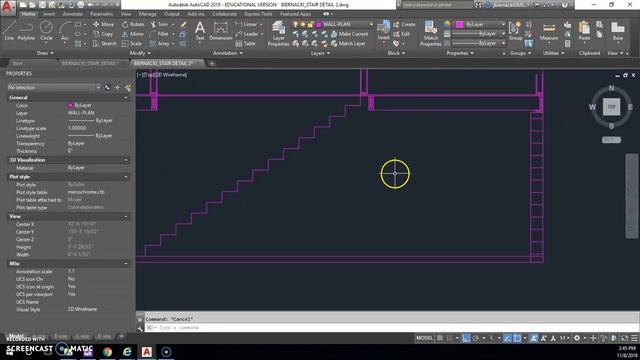Toggle ortho mode in status bar
Viewport: 640px width, 360px height.
(466, 338)
